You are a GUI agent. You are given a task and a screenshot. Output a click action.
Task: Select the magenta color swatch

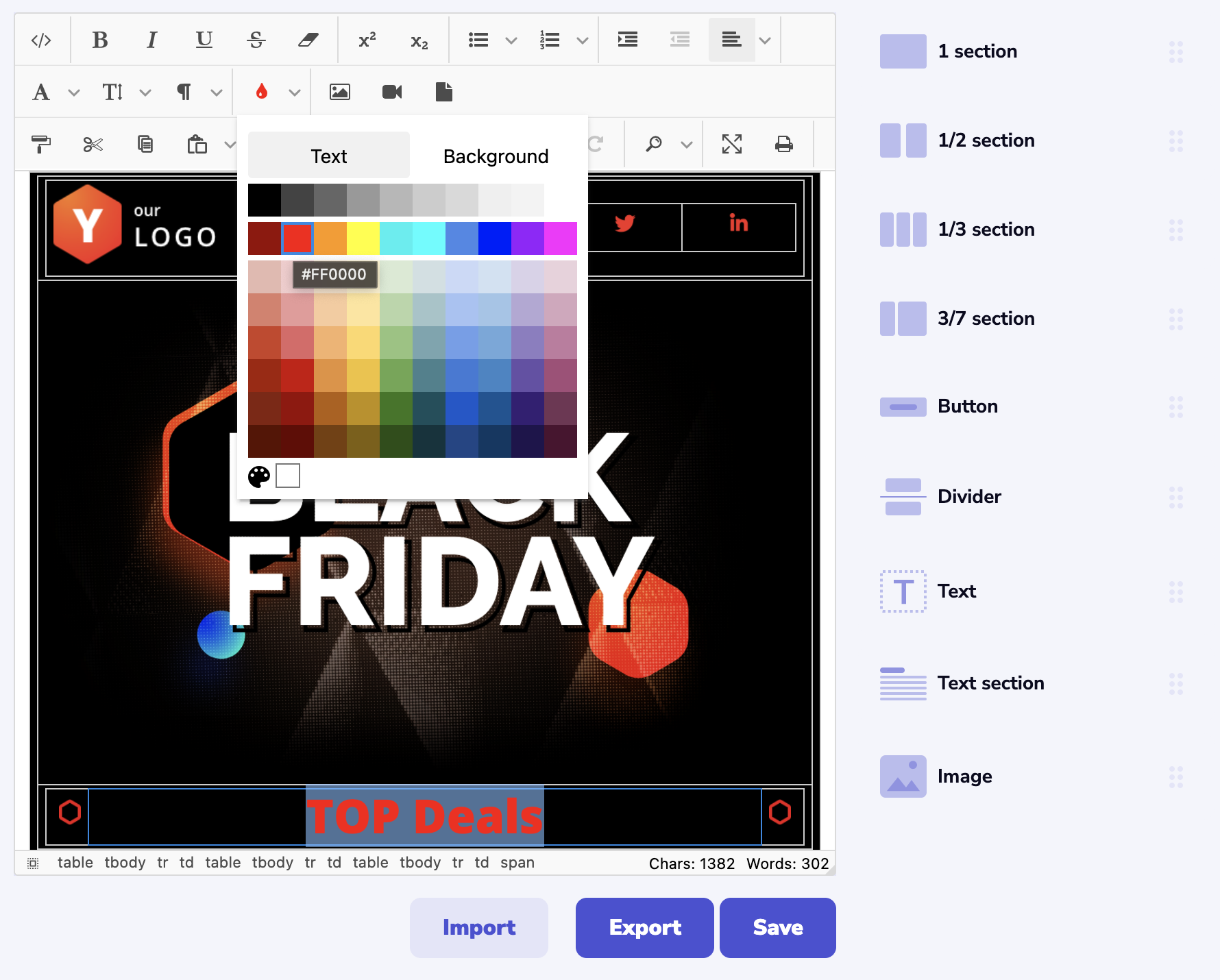click(x=561, y=238)
